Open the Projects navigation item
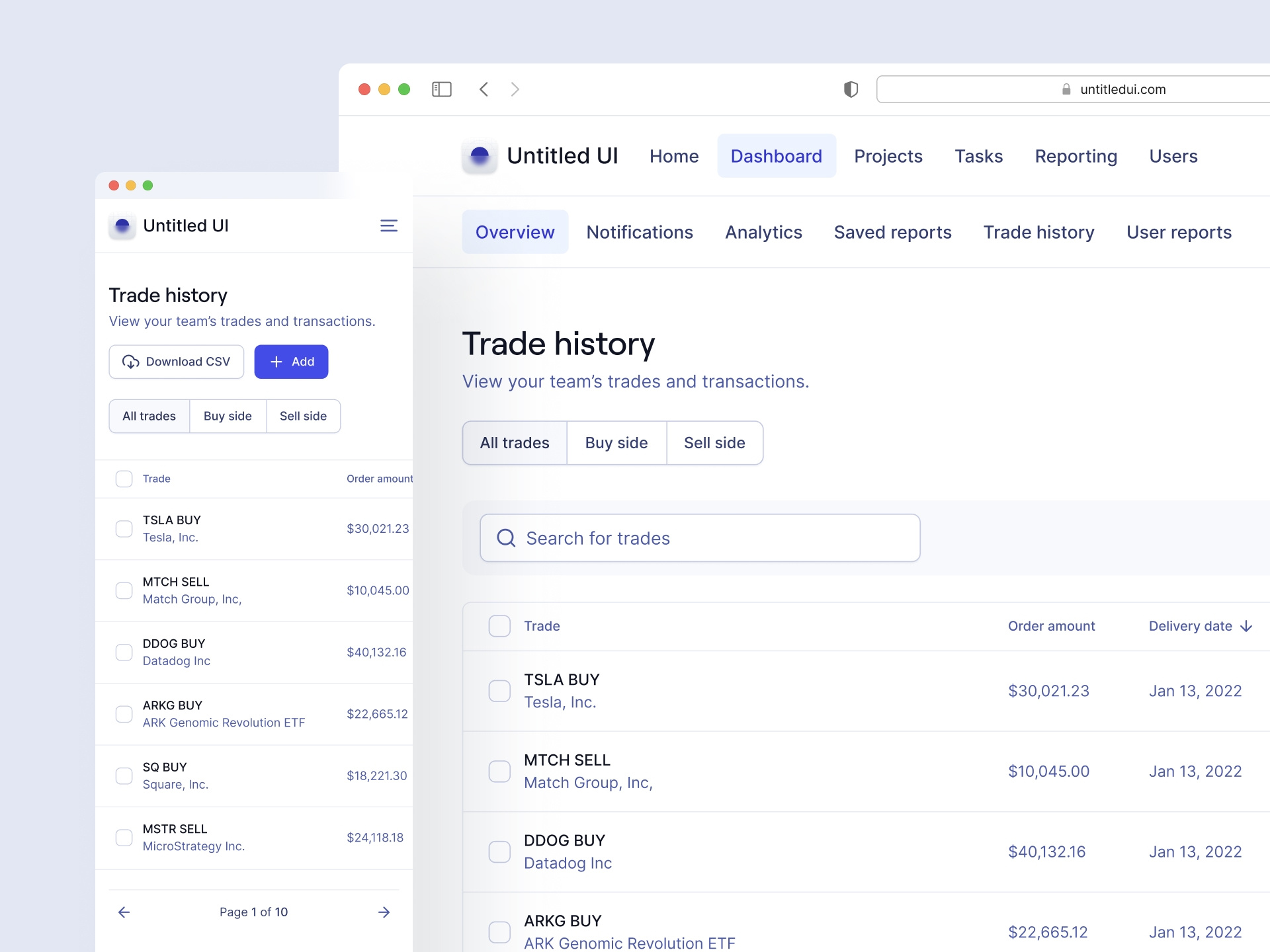Screen dimensions: 1270x952 888,156
